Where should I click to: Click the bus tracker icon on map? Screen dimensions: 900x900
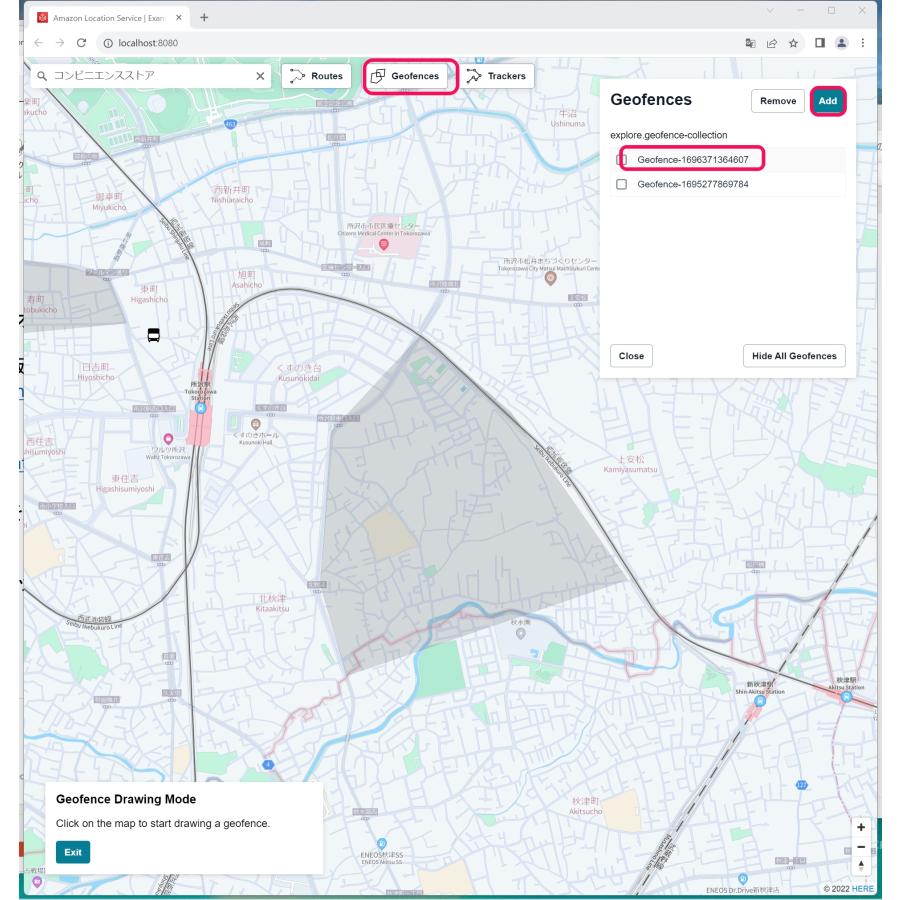tap(153, 335)
